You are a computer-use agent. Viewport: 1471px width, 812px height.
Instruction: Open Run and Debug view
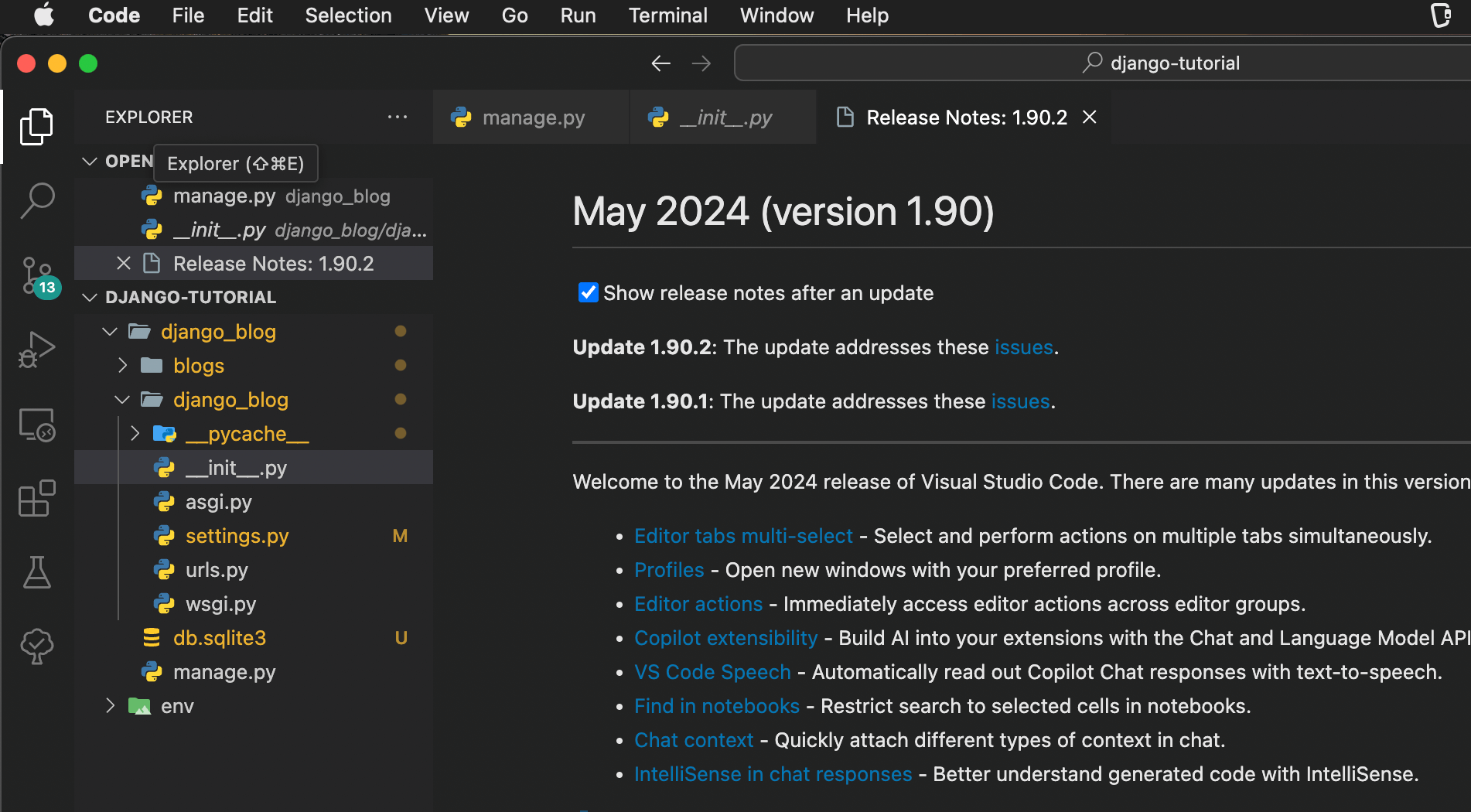[36, 350]
